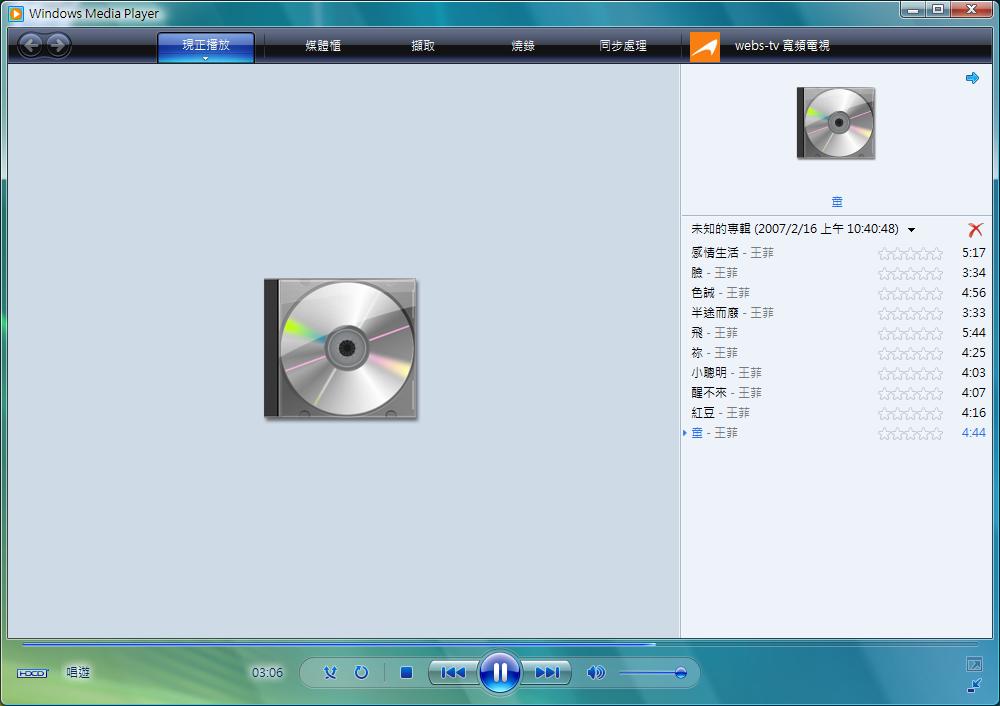The image size is (1000, 706).
Task: Rate 感情生活 using its star rating
Action: pos(910,254)
